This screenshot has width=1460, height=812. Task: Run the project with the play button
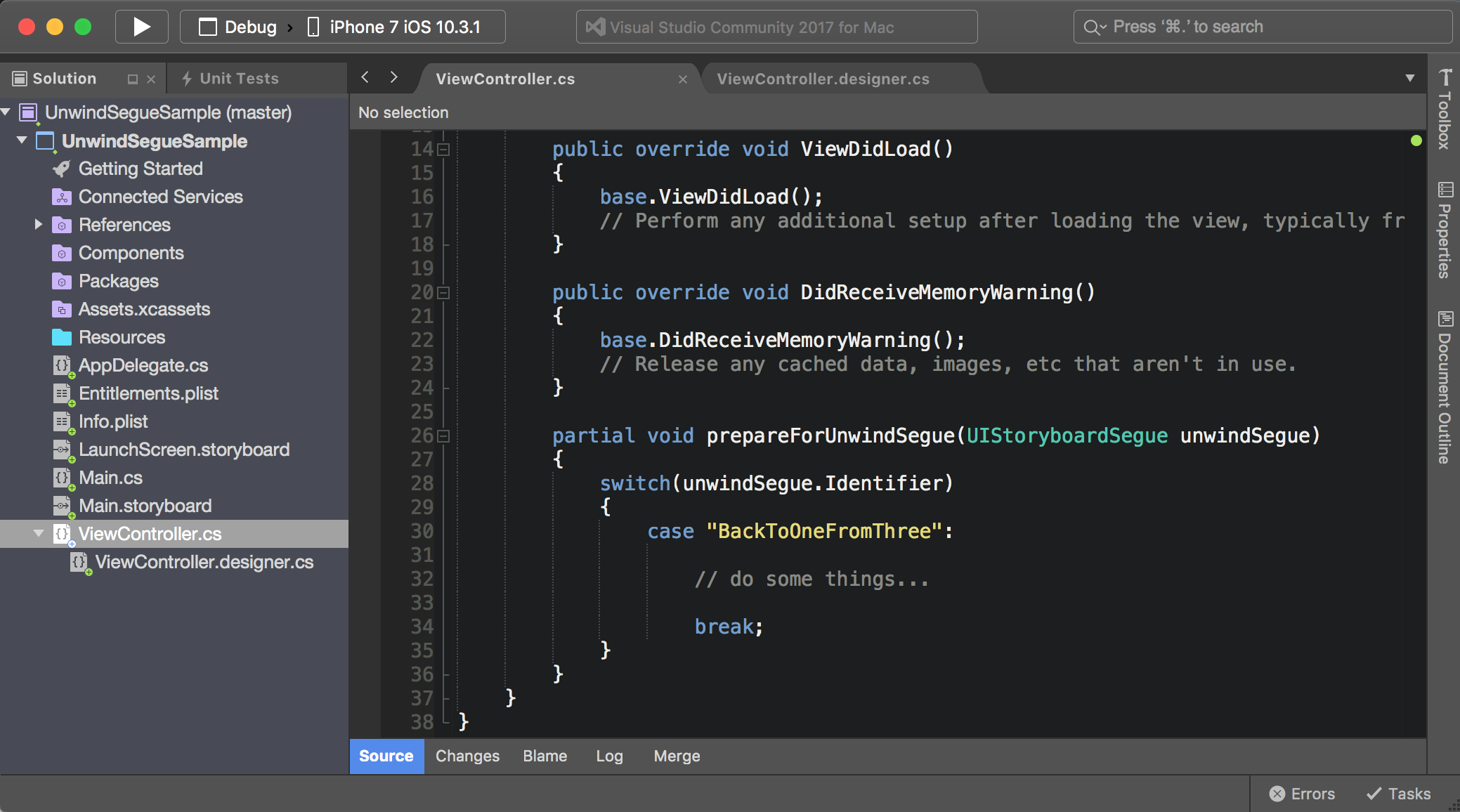[142, 27]
